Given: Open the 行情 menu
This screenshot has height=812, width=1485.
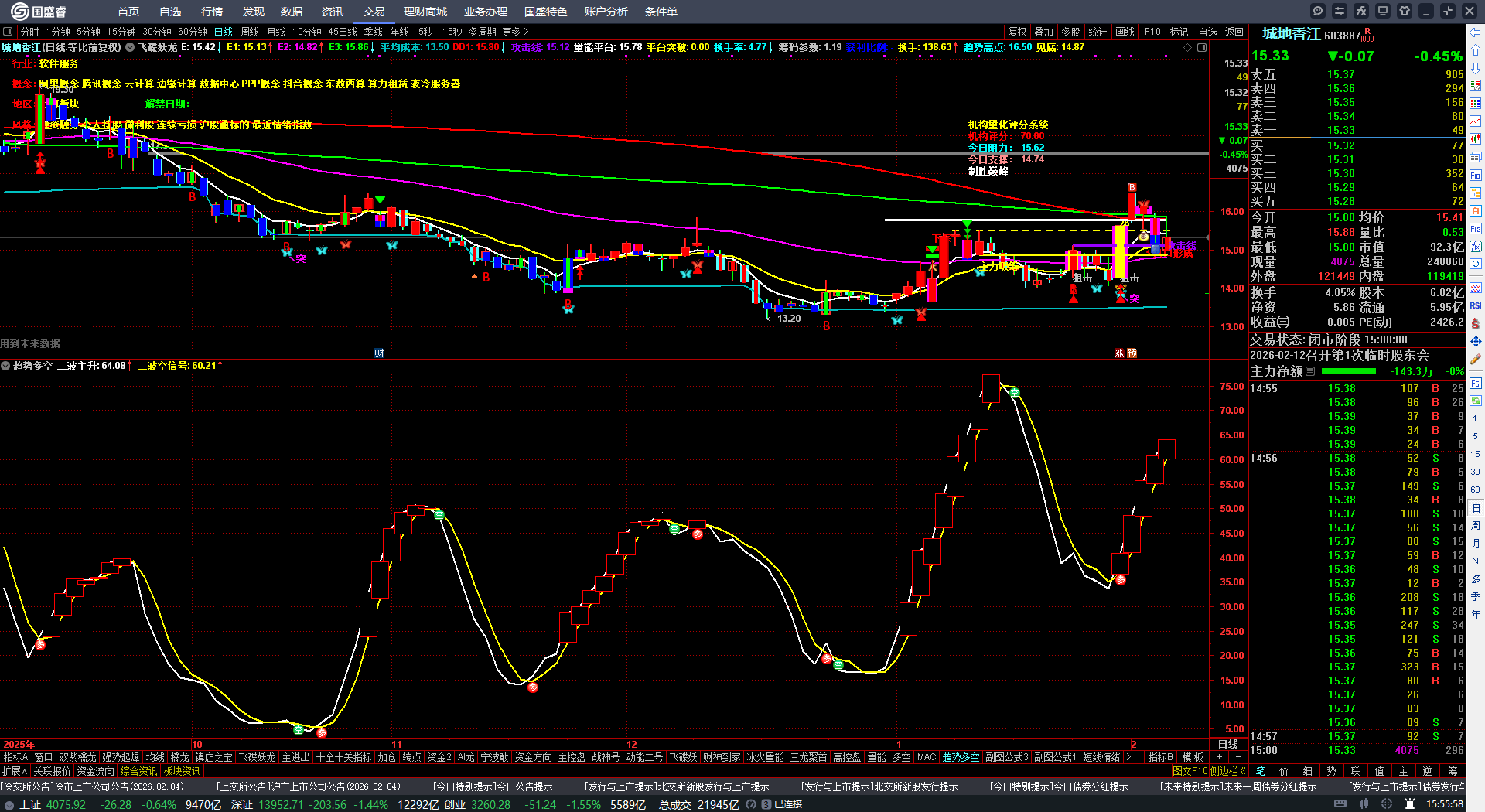Looking at the screenshot, I should click(212, 12).
